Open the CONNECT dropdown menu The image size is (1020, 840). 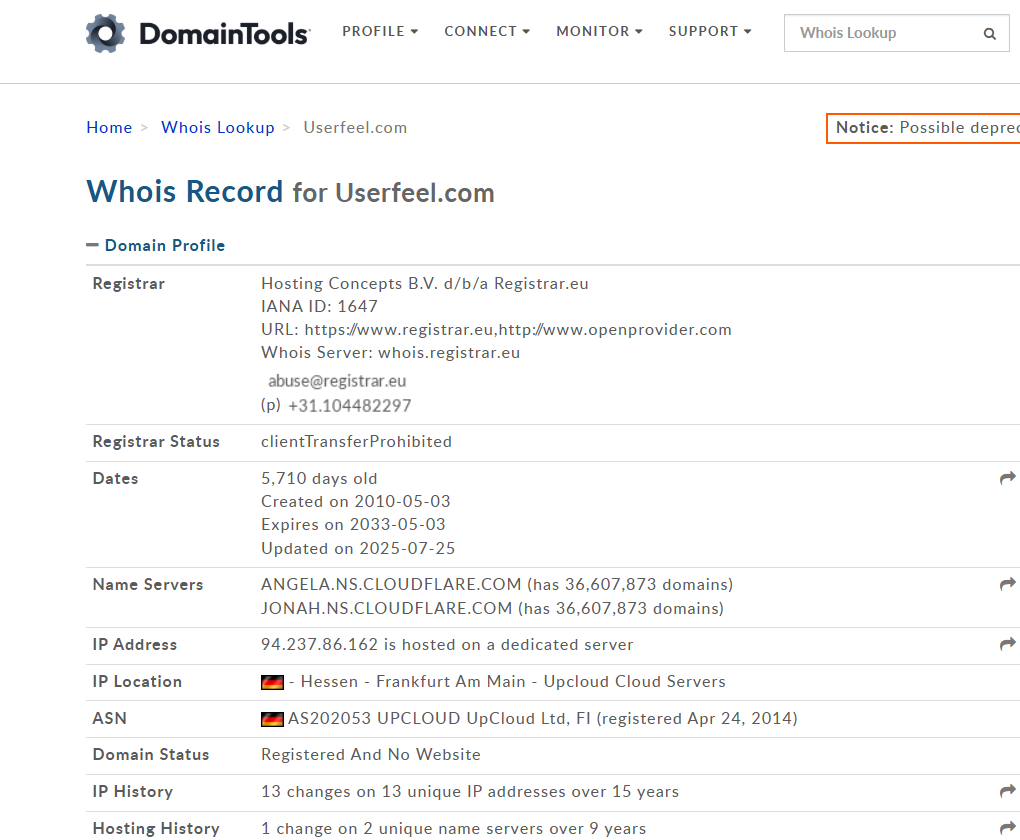pos(487,31)
